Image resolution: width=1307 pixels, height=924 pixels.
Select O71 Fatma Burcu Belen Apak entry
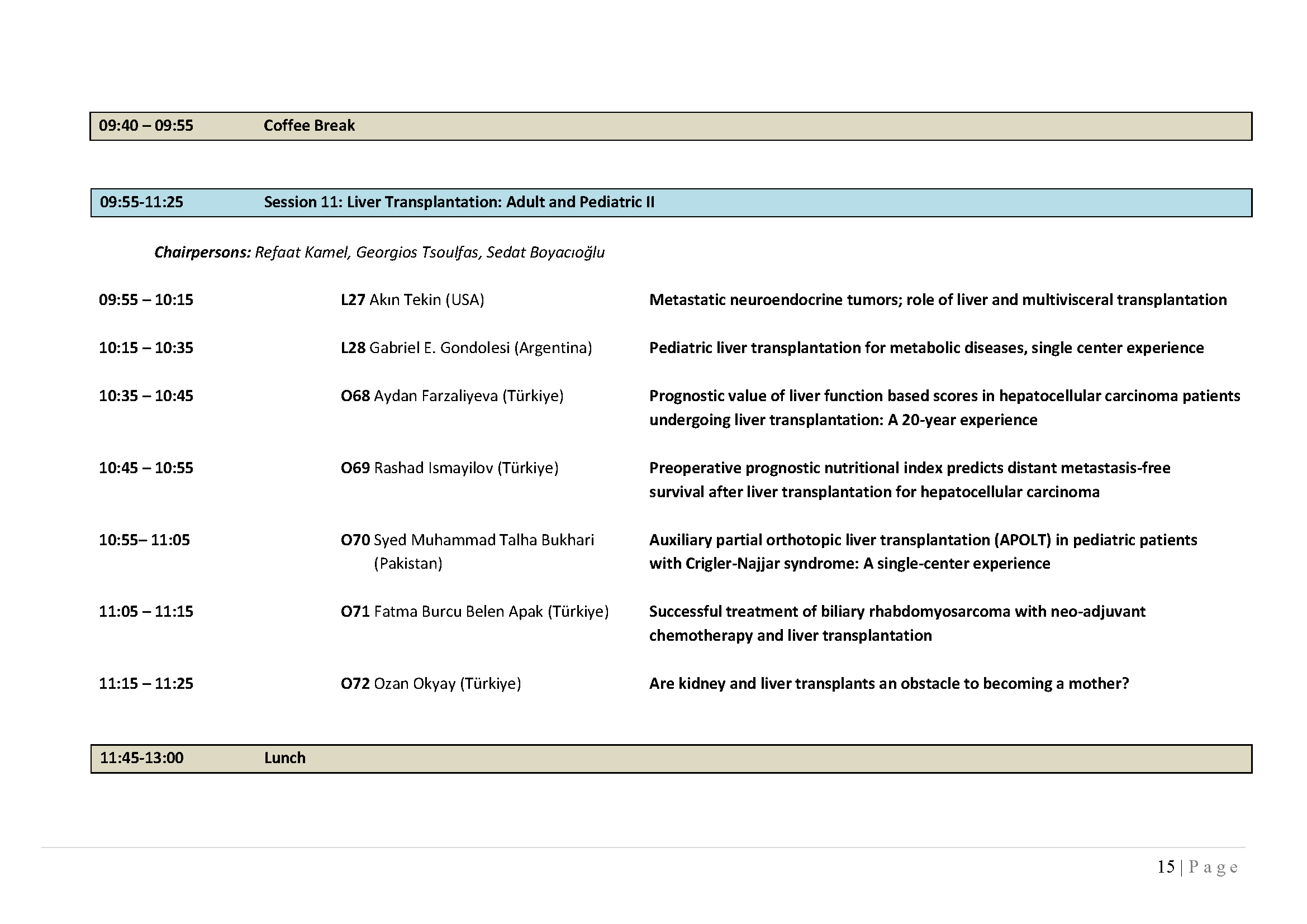pos(474,612)
